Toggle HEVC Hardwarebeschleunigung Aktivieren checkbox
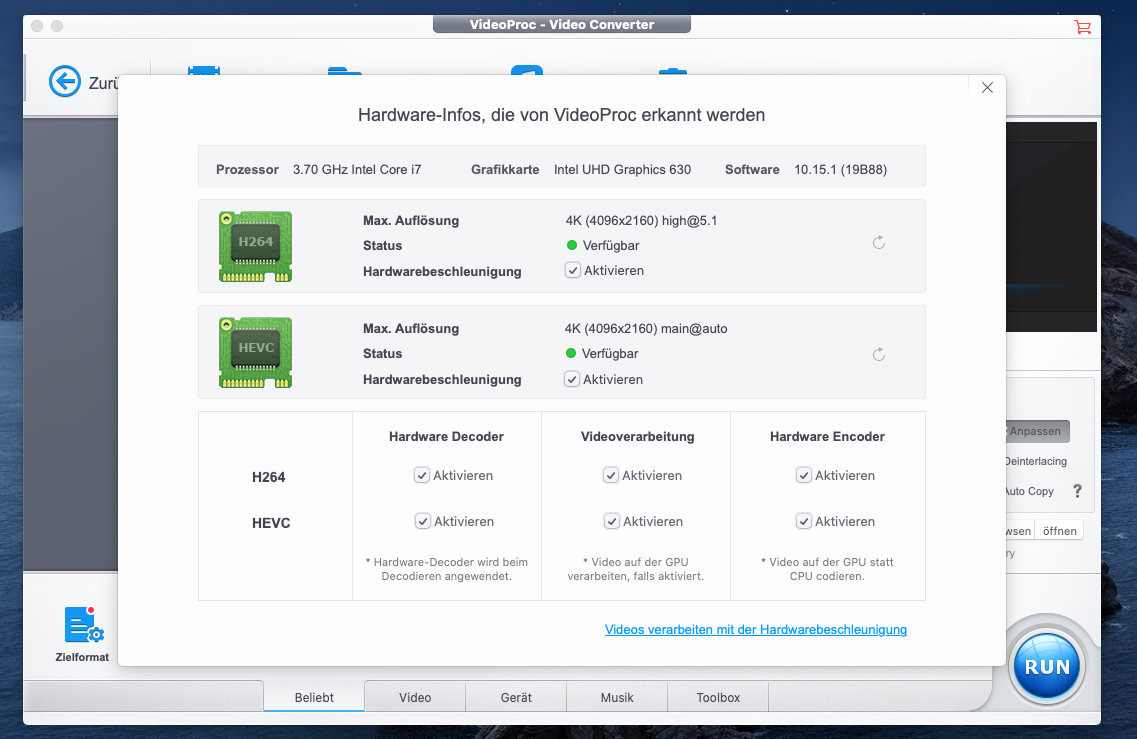This screenshot has width=1137, height=739. pyautogui.click(x=572, y=379)
